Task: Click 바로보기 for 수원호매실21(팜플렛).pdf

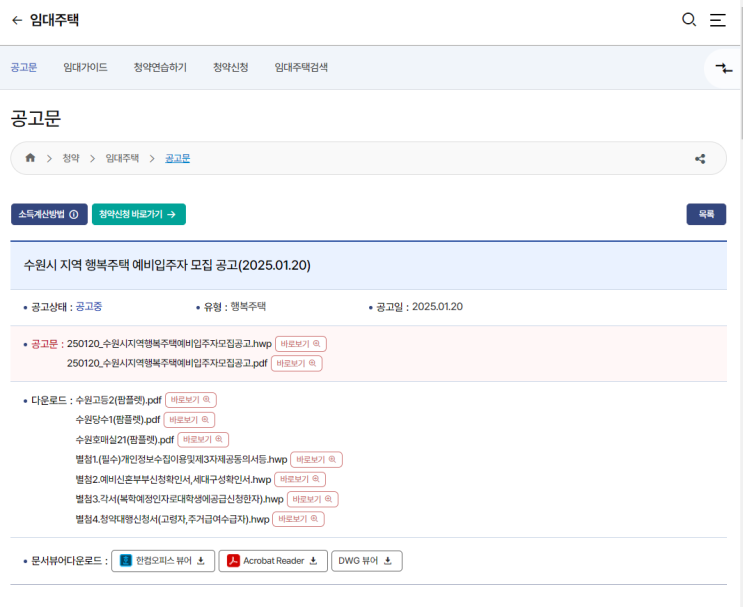Action: (x=203, y=440)
